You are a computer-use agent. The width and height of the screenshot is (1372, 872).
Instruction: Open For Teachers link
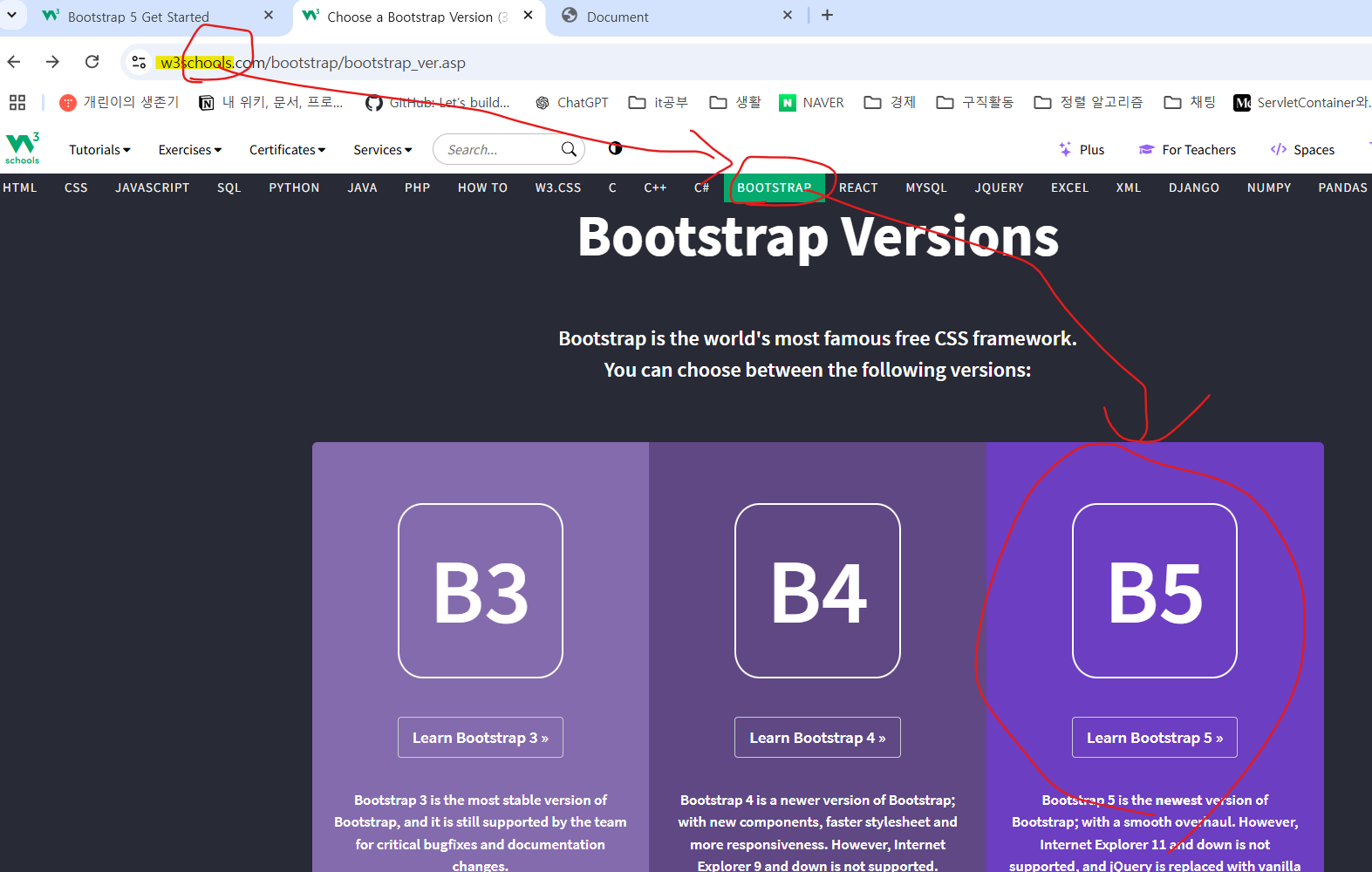pyautogui.click(x=1187, y=149)
